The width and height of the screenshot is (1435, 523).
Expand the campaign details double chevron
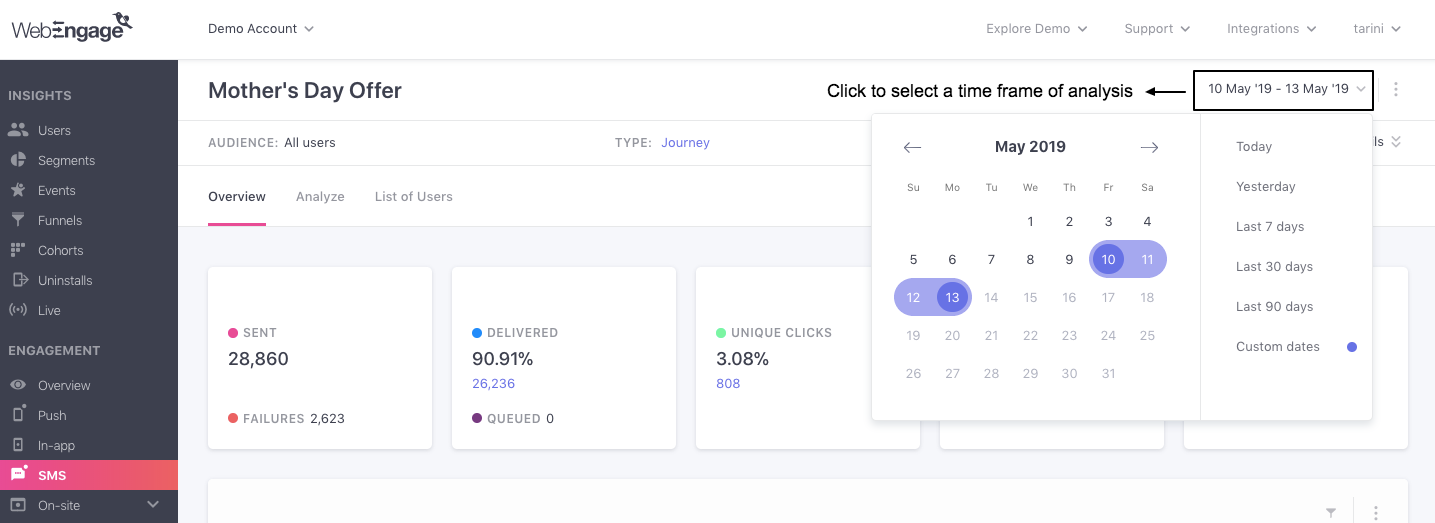point(1396,142)
